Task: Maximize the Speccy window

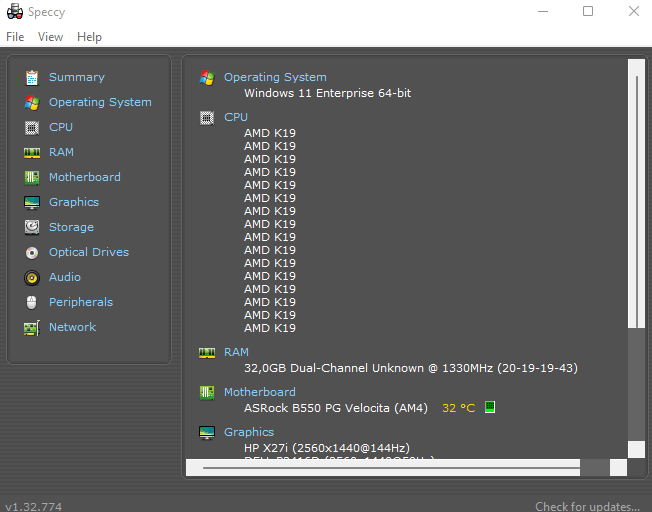Action: tap(588, 12)
